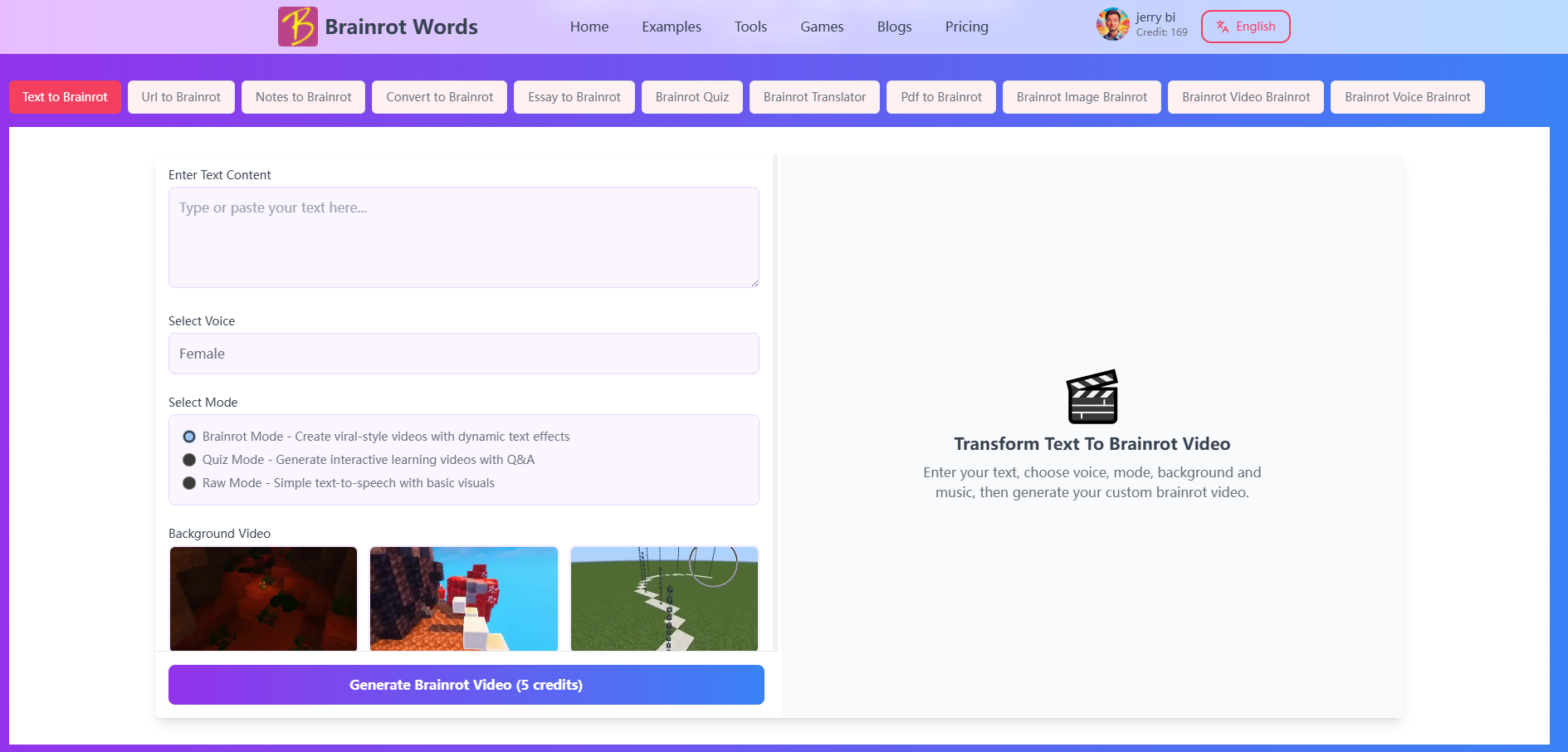
Task: Open the Brainrot Quiz tool
Action: 691,97
